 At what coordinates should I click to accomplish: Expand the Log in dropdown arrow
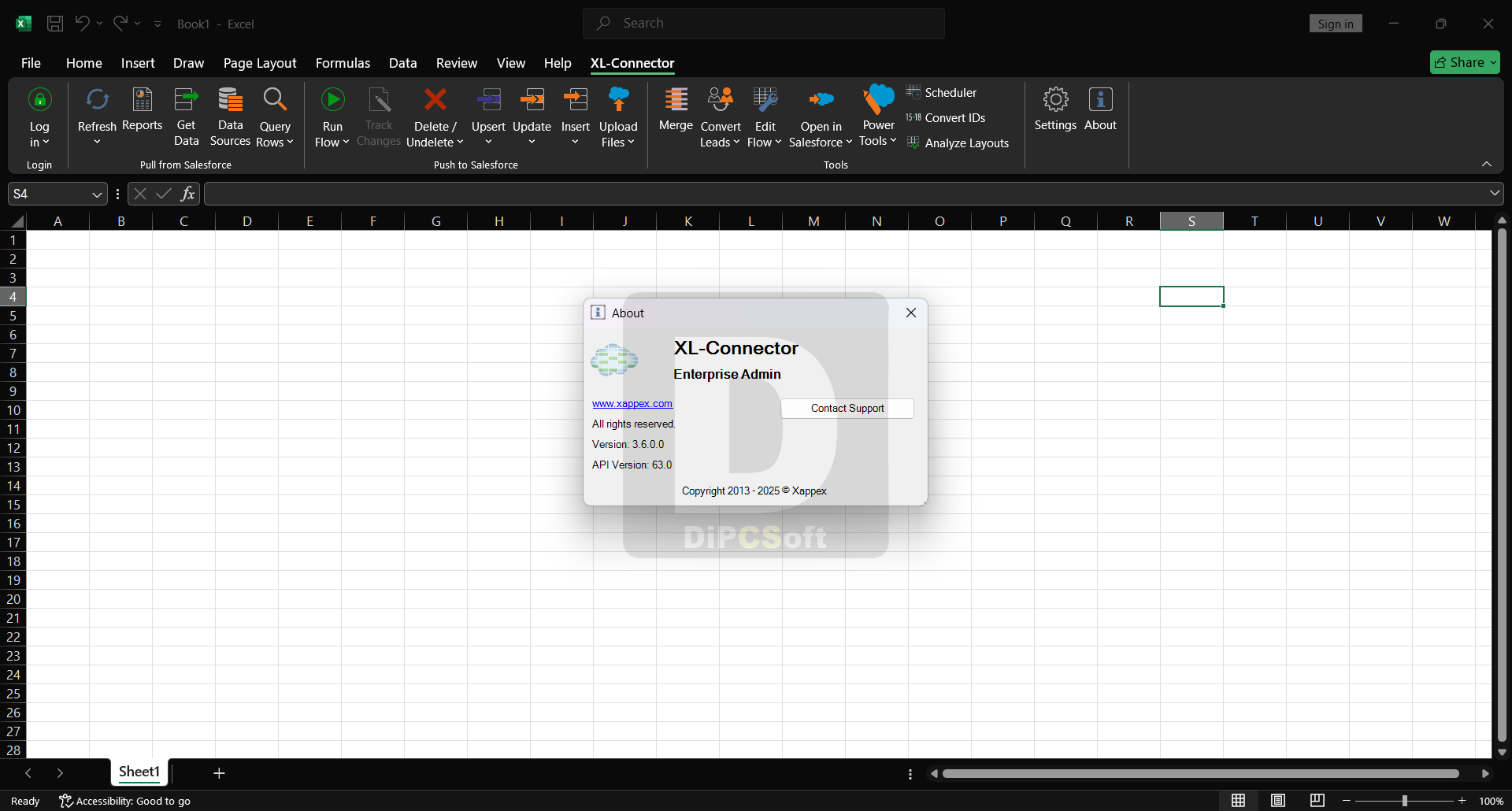pyautogui.click(x=46, y=143)
